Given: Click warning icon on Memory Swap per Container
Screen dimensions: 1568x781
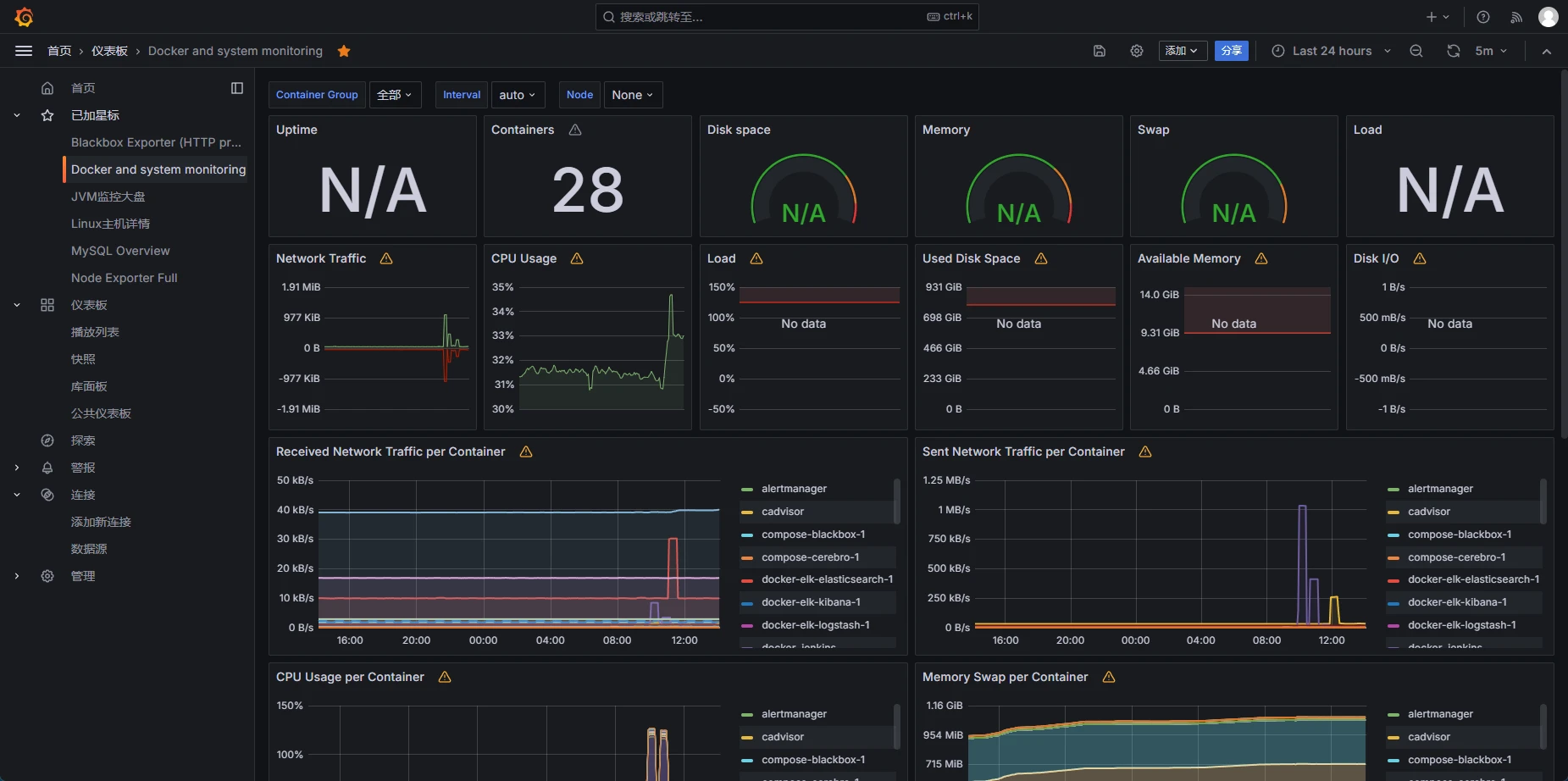Looking at the screenshot, I should point(1109,677).
